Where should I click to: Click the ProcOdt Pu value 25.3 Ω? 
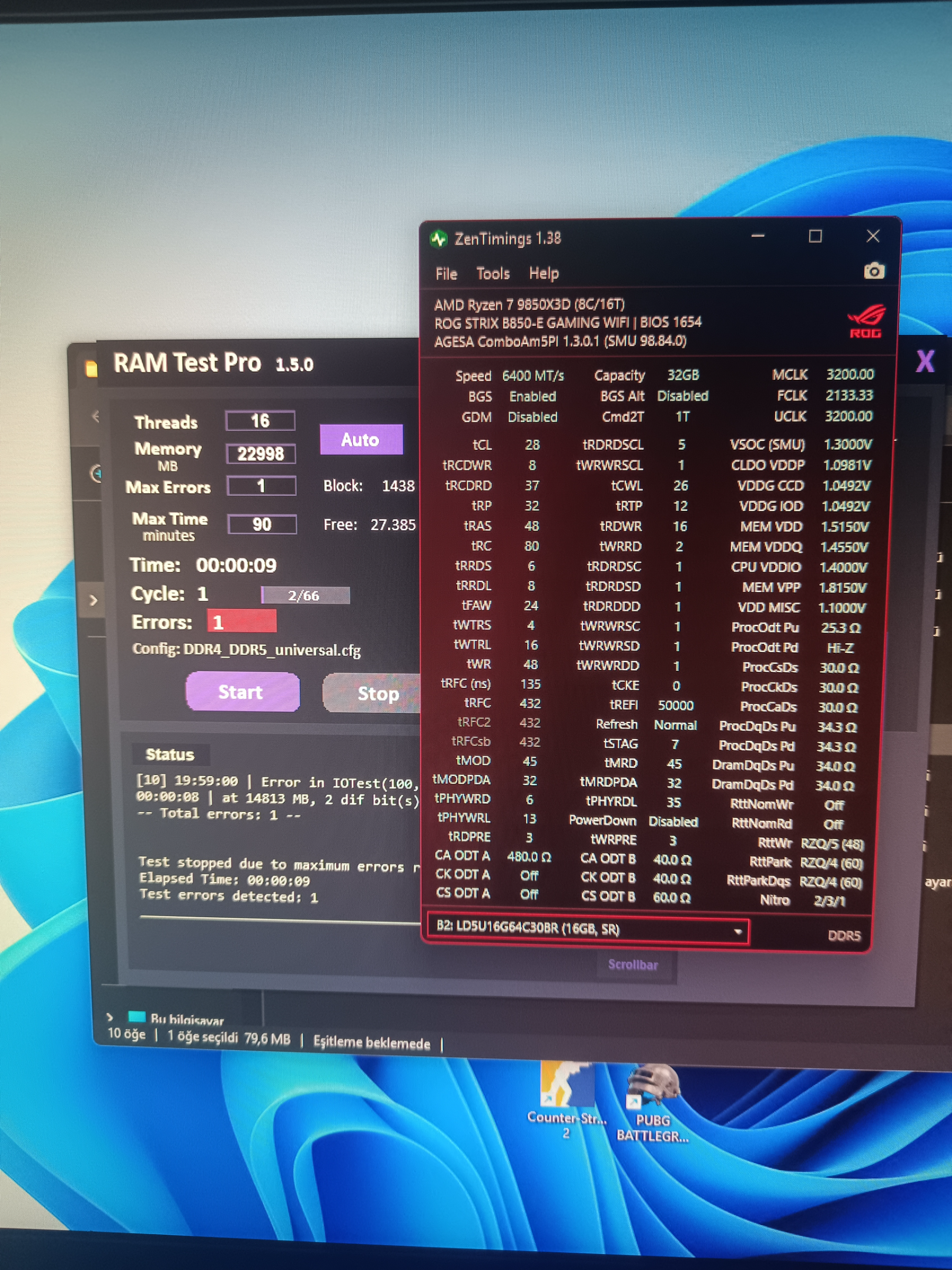click(x=841, y=628)
